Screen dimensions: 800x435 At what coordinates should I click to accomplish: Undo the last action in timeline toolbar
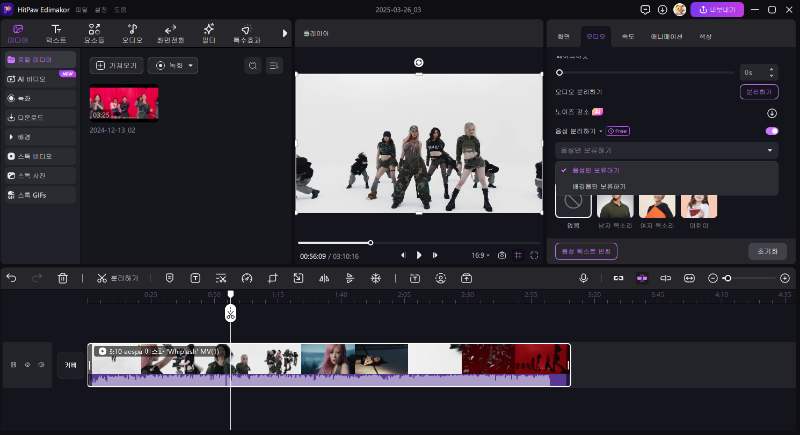[x=11, y=278]
